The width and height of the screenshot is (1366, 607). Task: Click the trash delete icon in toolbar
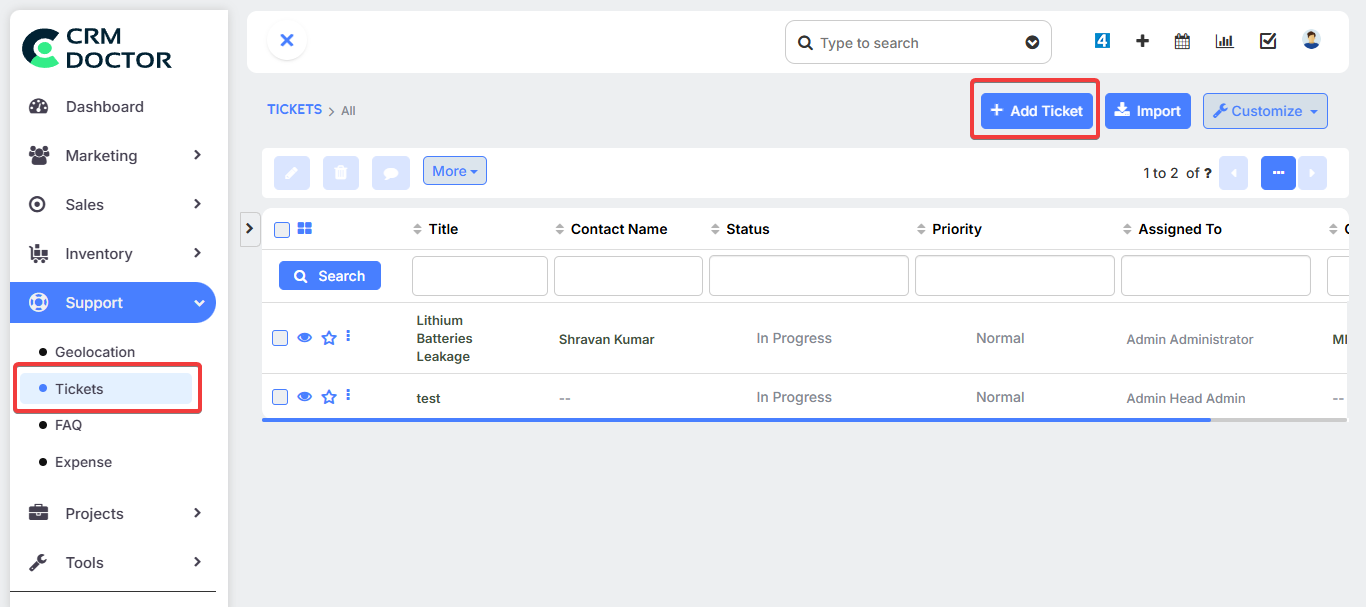pyautogui.click(x=340, y=173)
